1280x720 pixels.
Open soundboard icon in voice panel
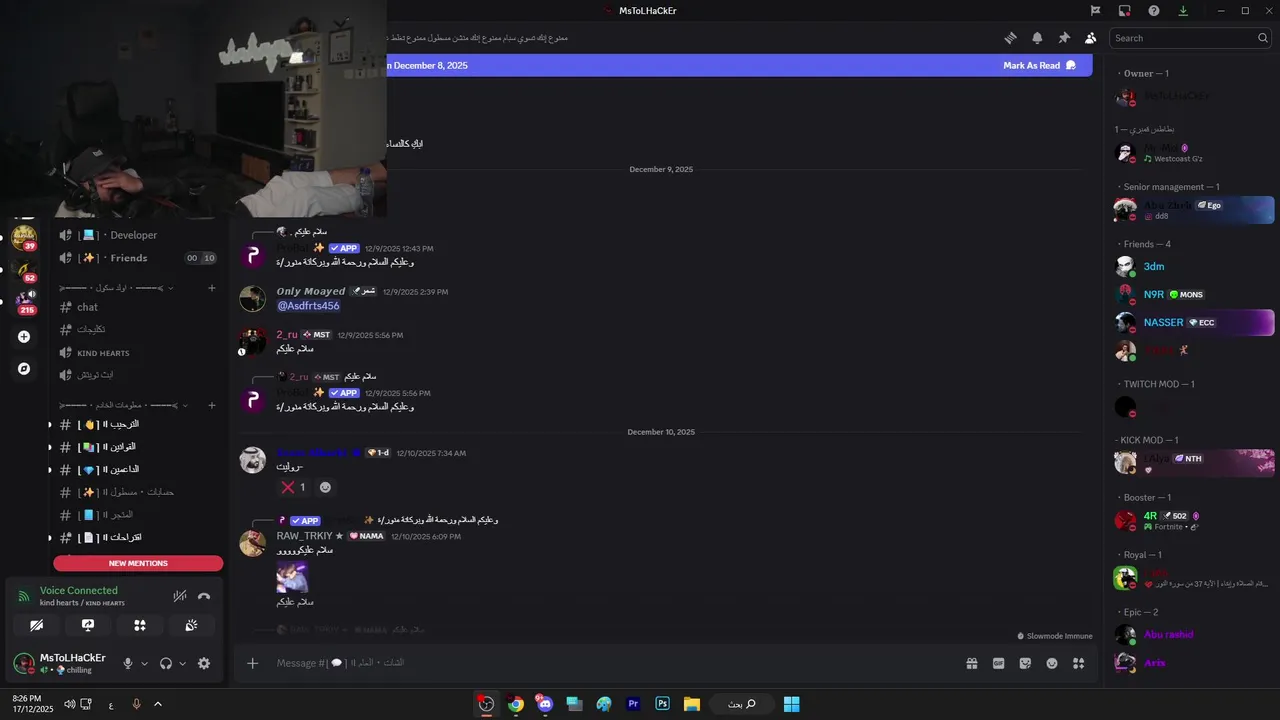click(191, 625)
